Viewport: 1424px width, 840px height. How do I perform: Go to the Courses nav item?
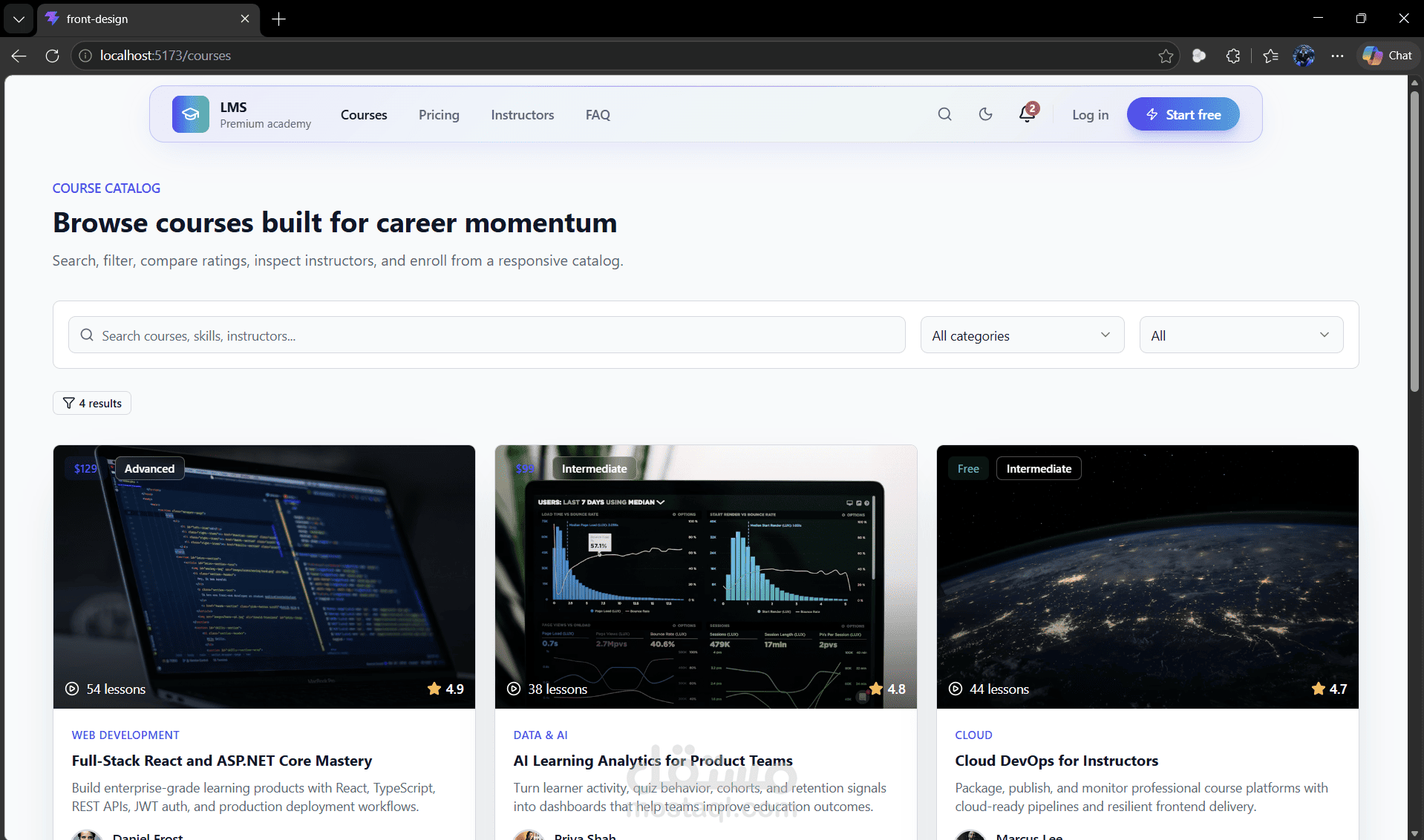[364, 115]
